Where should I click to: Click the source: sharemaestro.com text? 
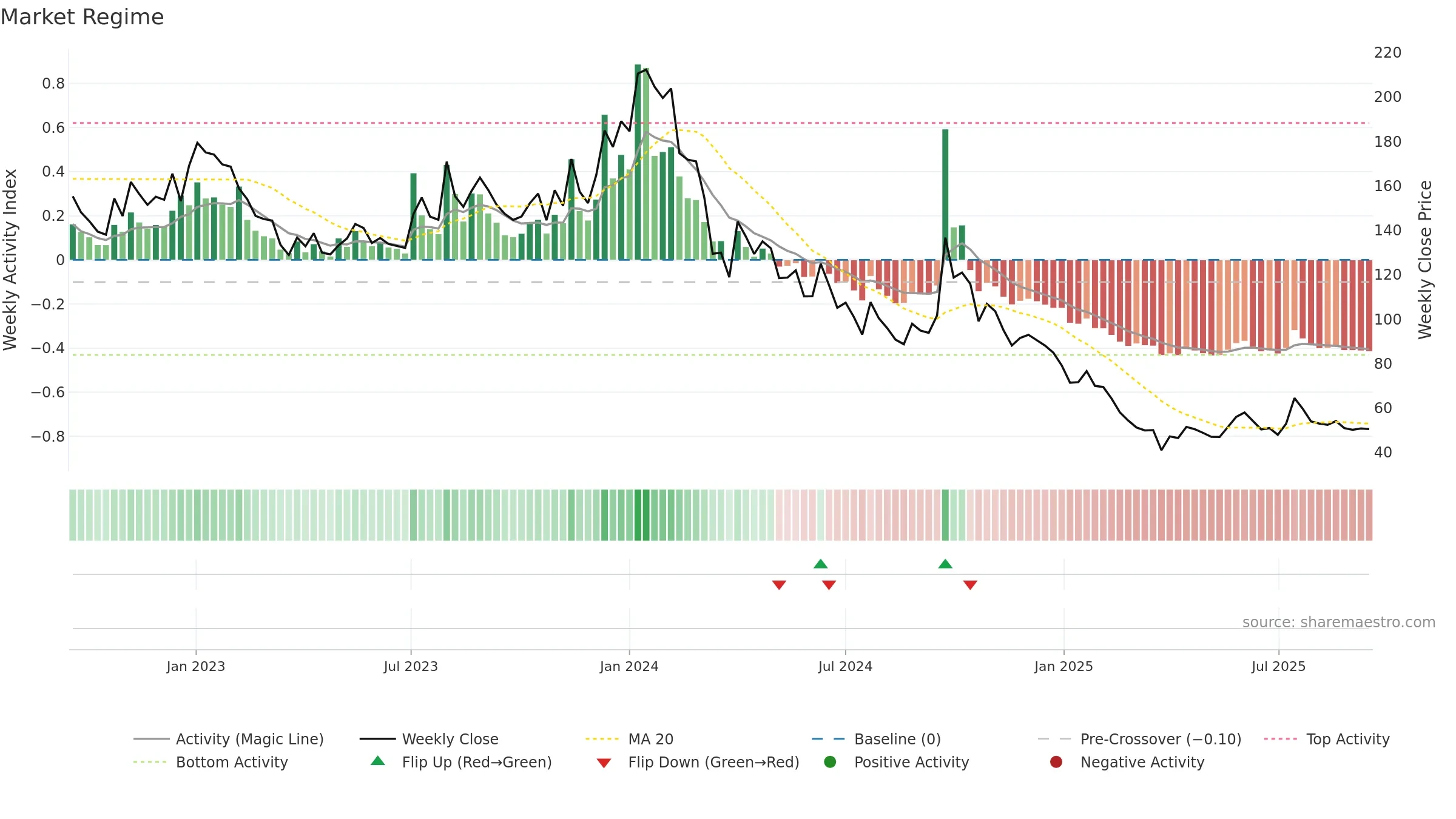click(1339, 622)
